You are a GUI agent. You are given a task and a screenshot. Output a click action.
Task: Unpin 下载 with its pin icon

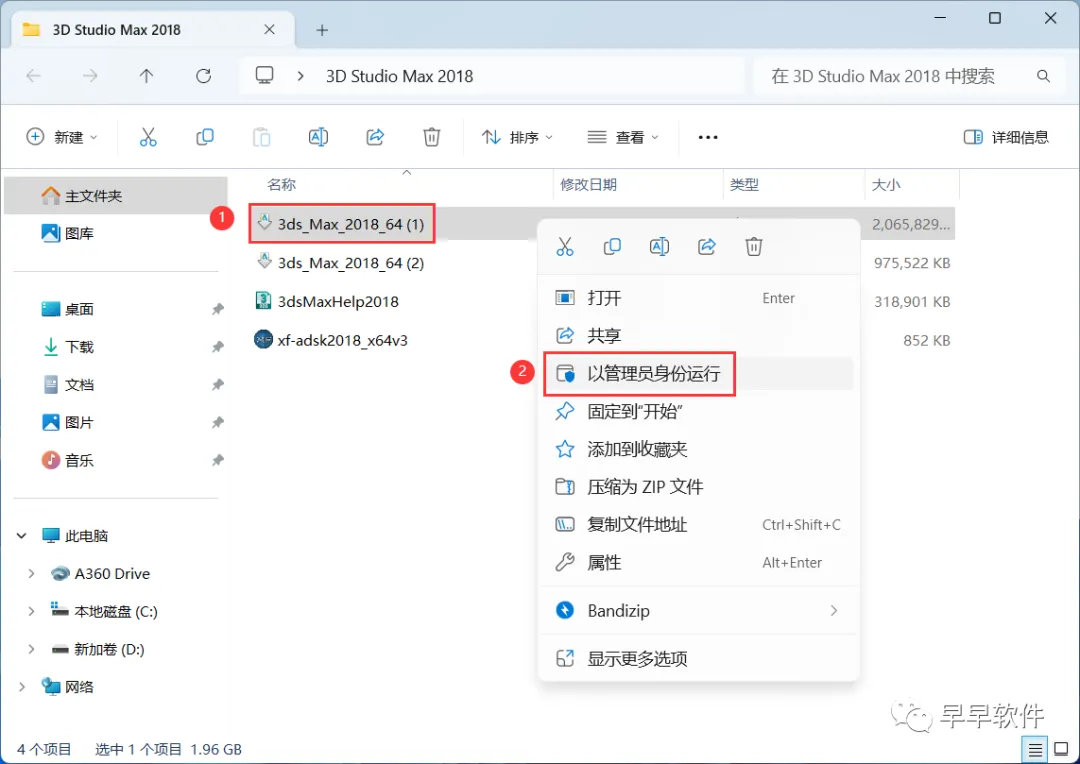click(218, 347)
